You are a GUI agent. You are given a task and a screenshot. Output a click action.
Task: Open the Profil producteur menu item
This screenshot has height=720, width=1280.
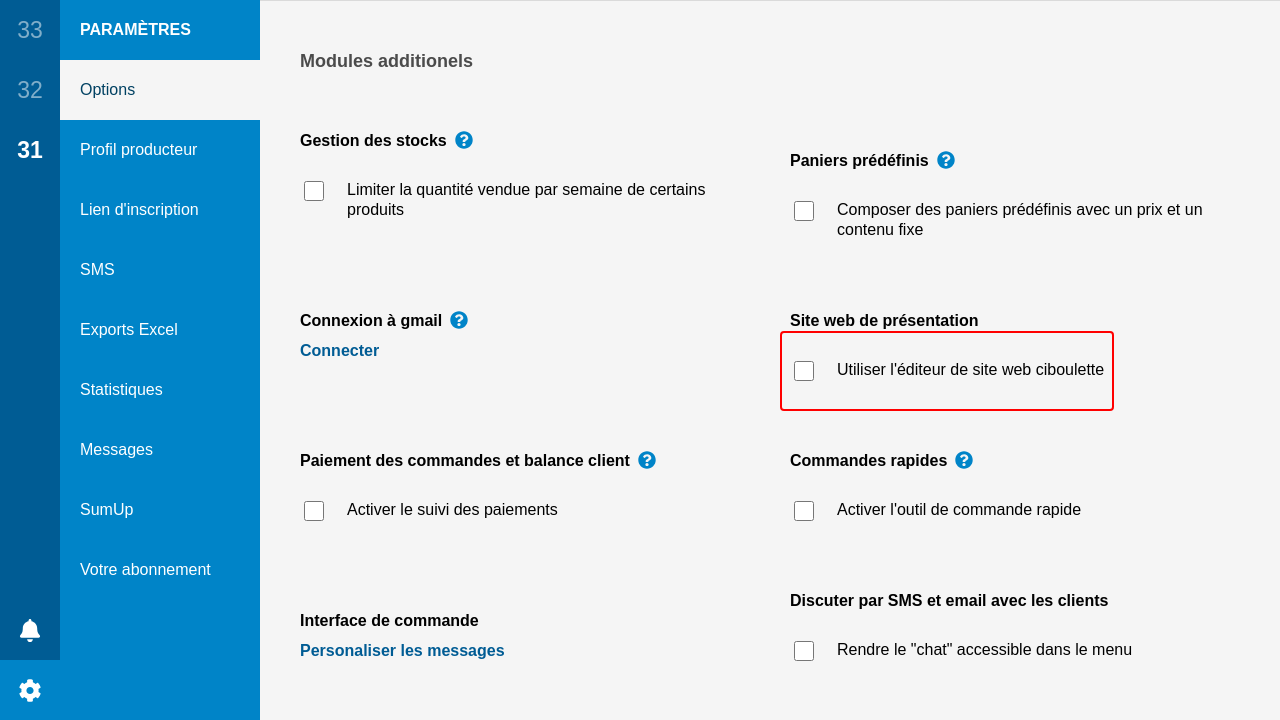[x=138, y=150]
